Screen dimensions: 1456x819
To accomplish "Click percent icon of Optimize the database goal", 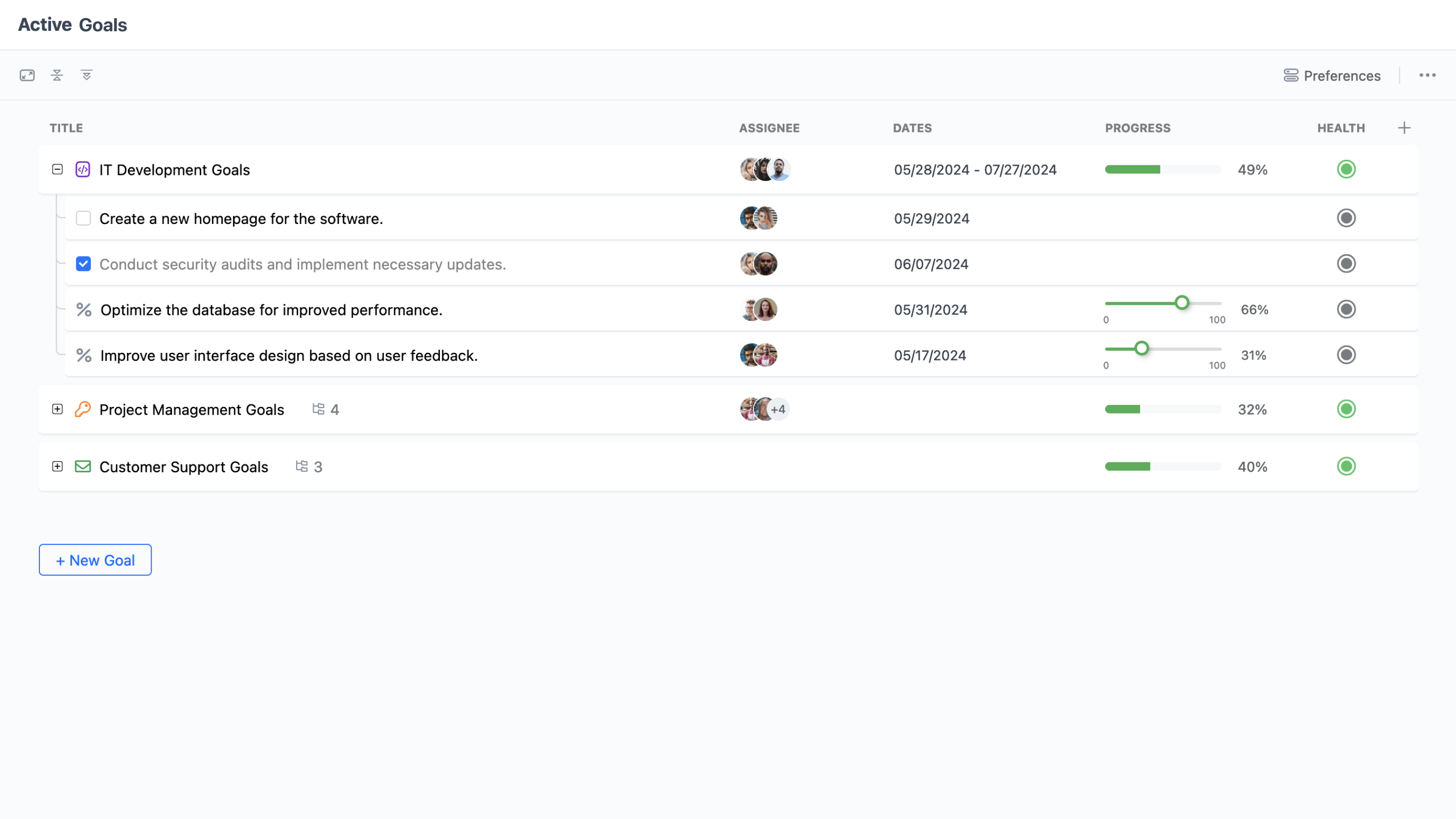I will [x=83, y=310].
